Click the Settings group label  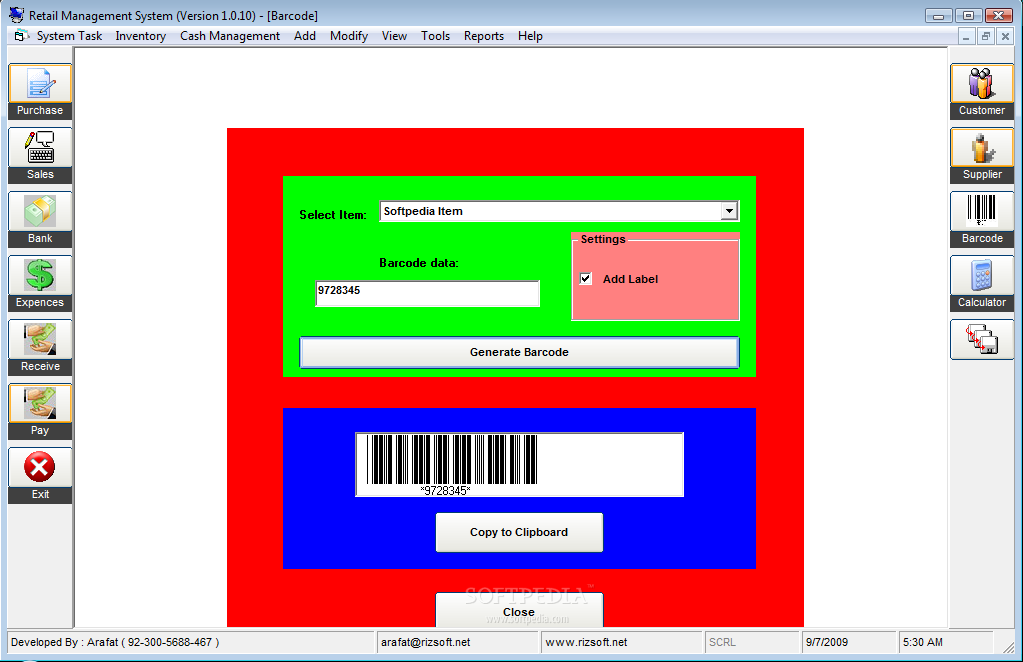[603, 239]
